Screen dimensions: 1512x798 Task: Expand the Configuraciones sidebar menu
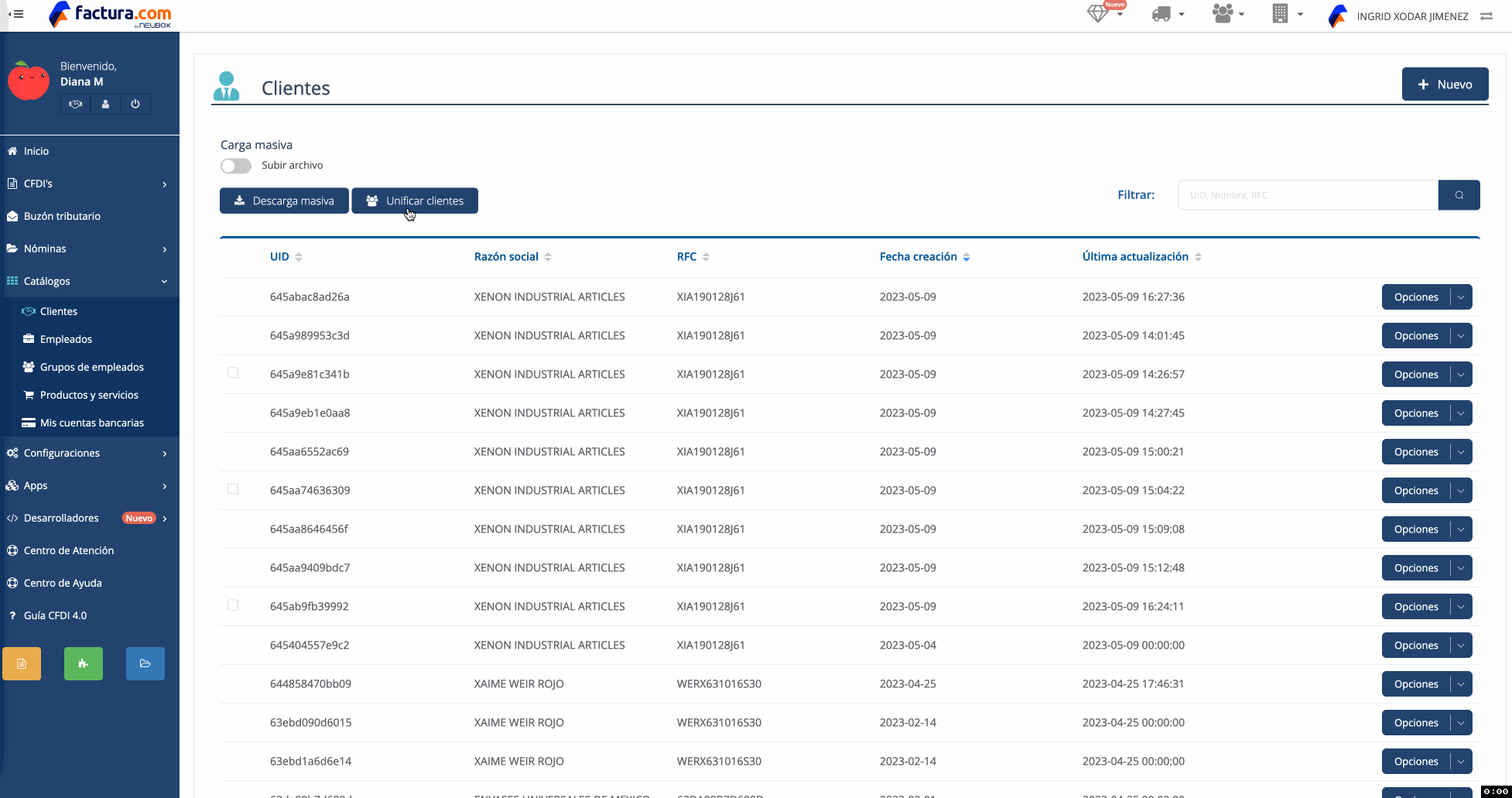point(90,453)
